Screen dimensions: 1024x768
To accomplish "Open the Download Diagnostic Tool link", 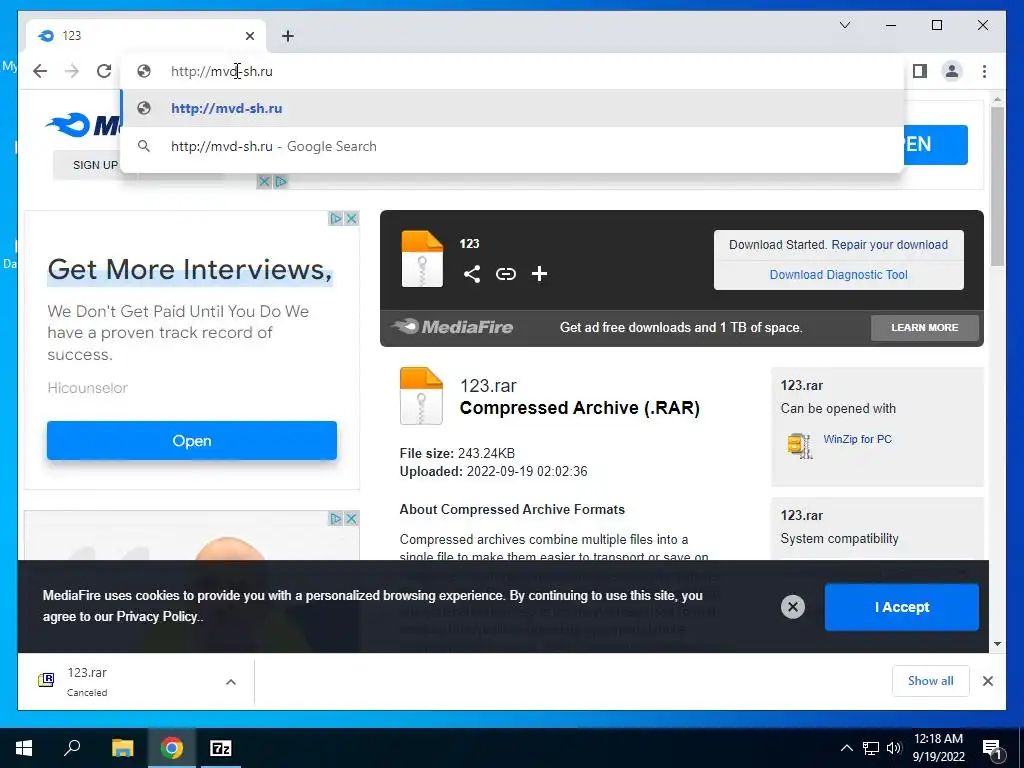I will click(839, 275).
